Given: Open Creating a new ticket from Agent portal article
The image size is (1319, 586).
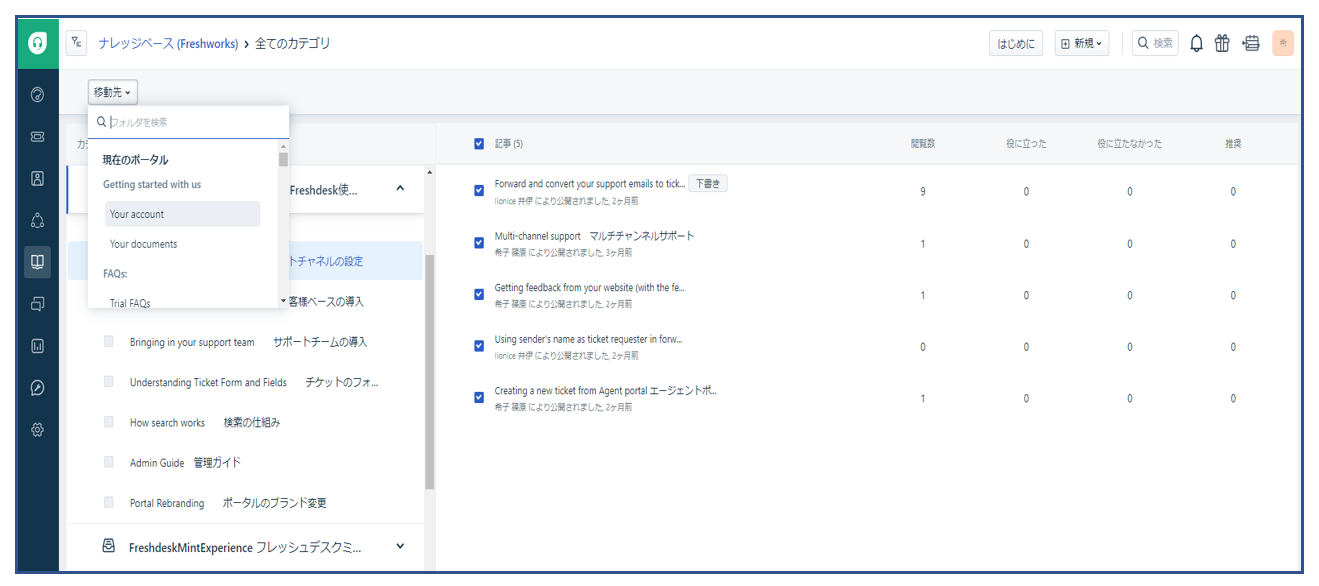Looking at the screenshot, I should [606, 391].
